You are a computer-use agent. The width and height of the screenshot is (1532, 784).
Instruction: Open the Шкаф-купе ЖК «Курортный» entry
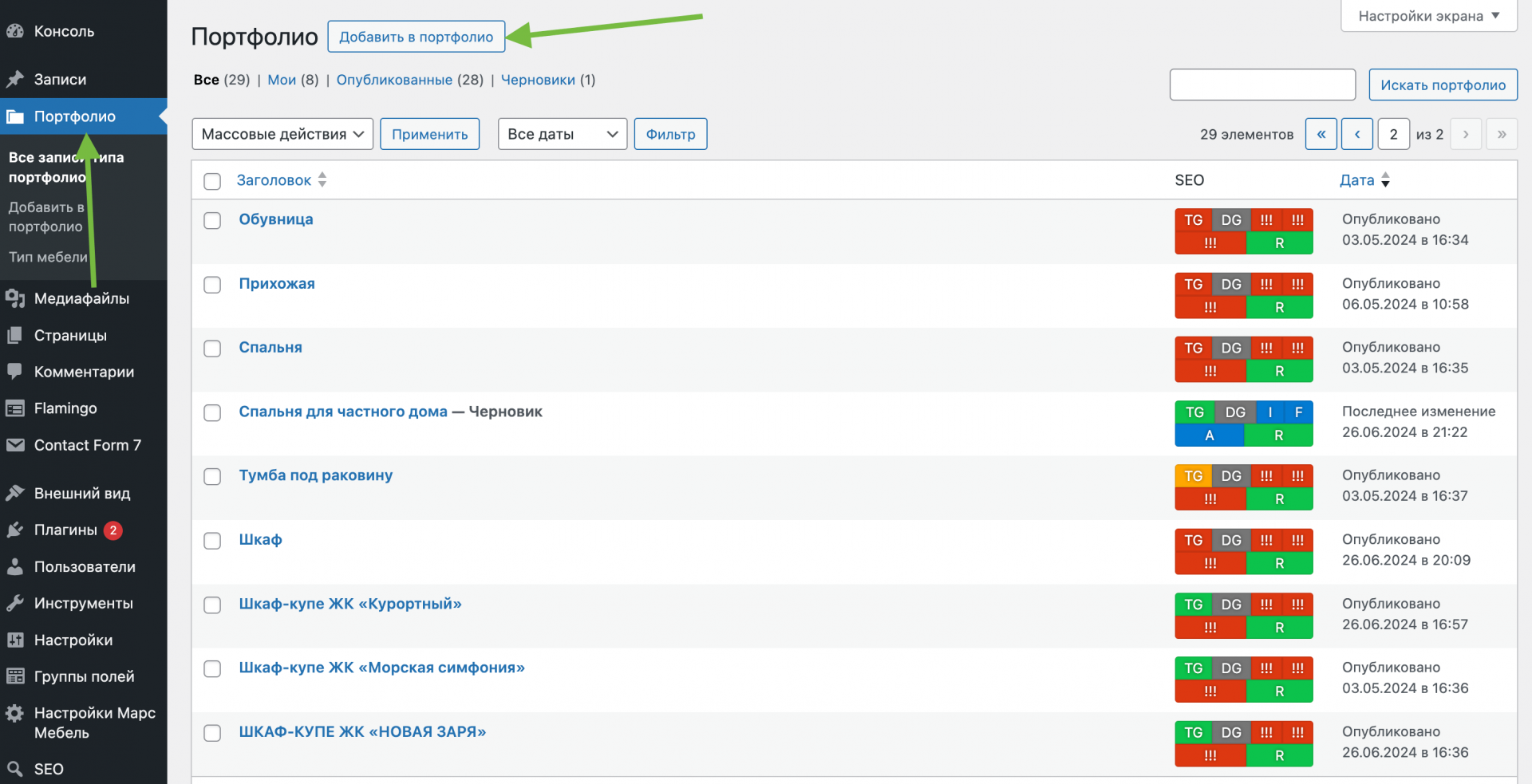coord(350,604)
